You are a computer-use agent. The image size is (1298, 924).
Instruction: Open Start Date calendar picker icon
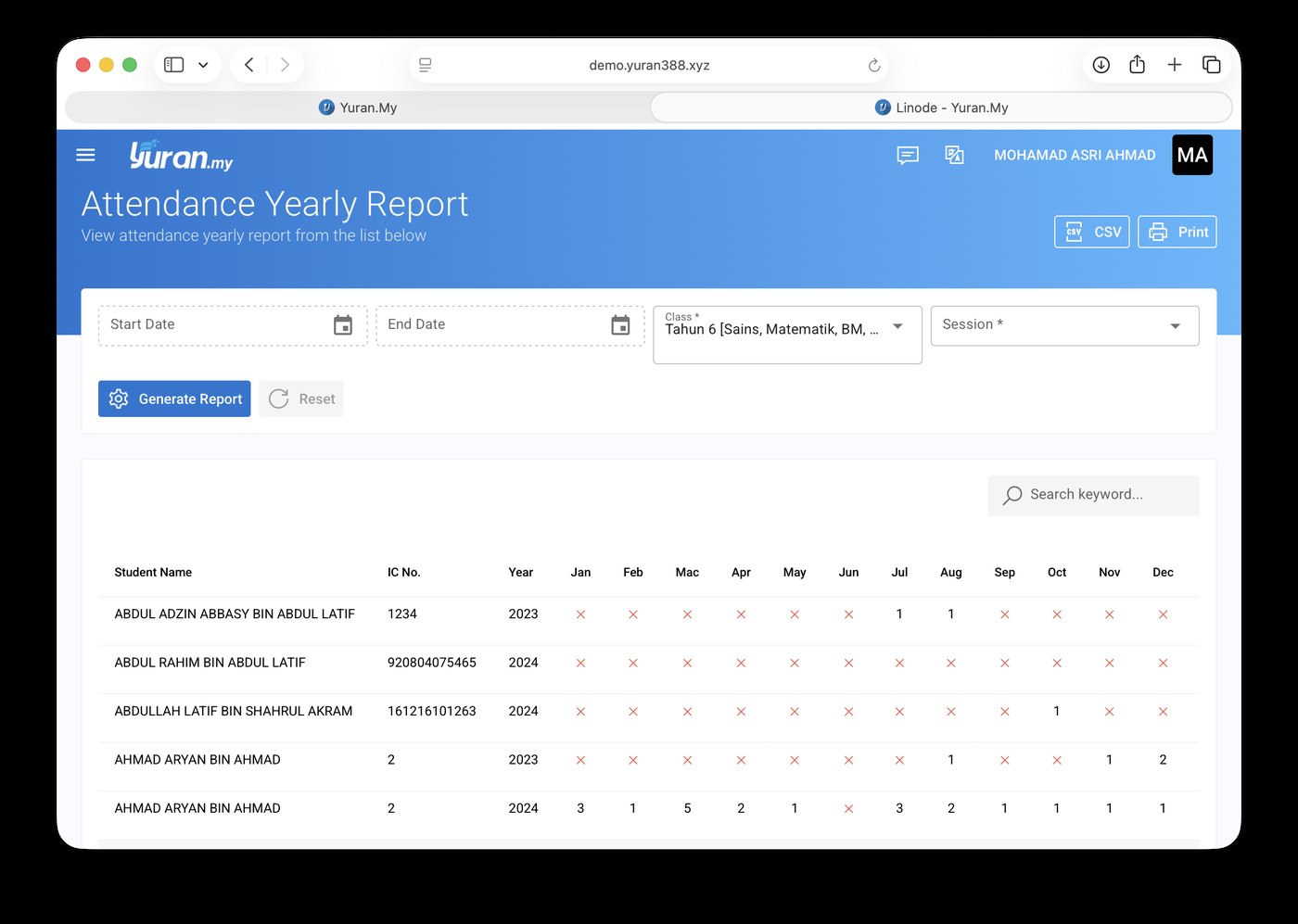(343, 325)
